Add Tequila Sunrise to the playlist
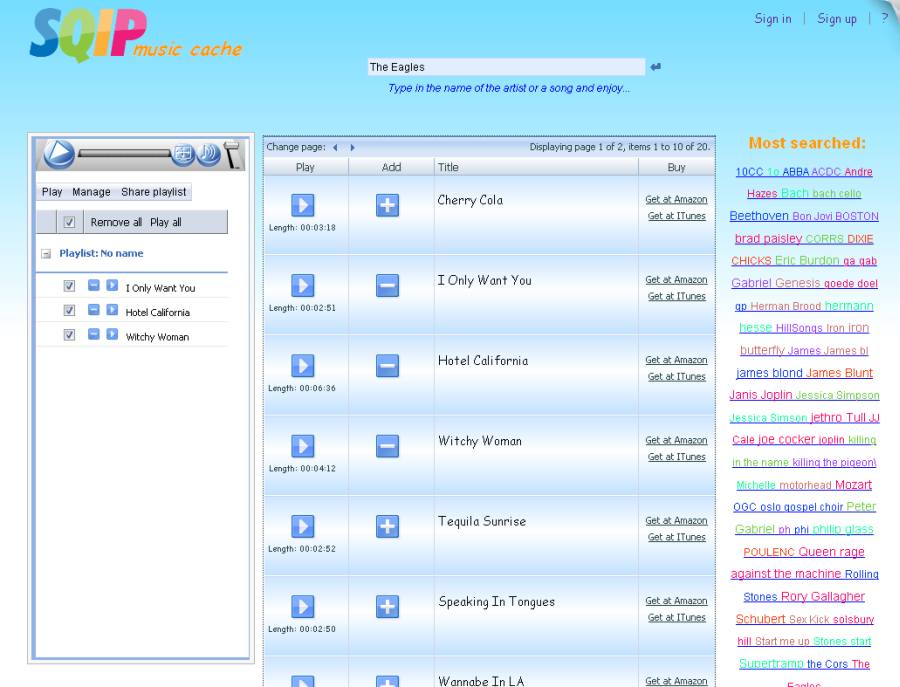The height and width of the screenshot is (687, 900). 387,526
